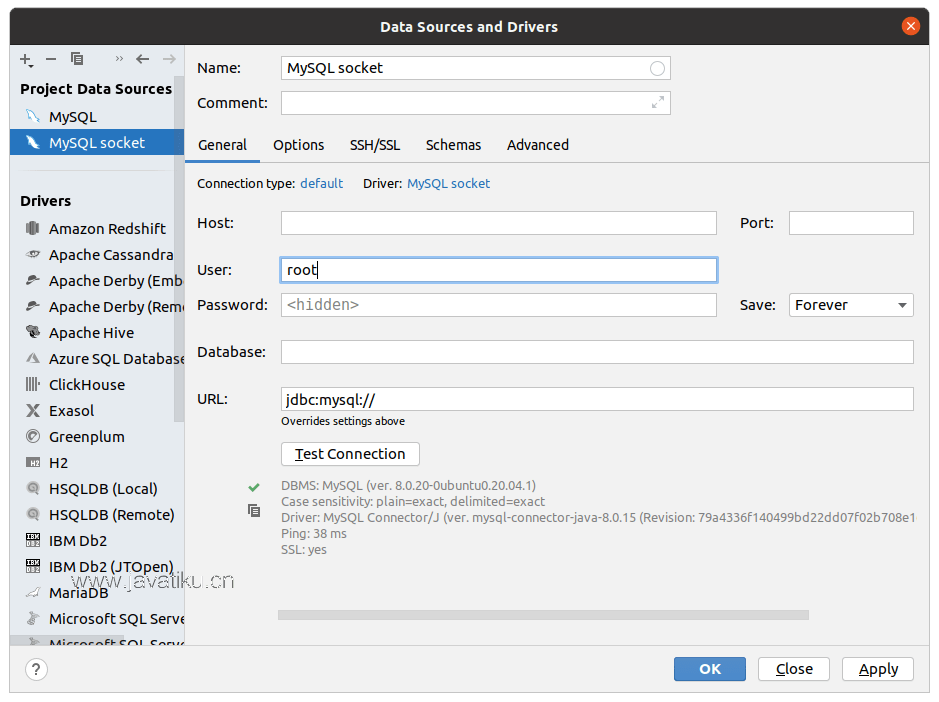Click the H2 driver icon
Viewport: 939px width, 702px height.
click(33, 462)
